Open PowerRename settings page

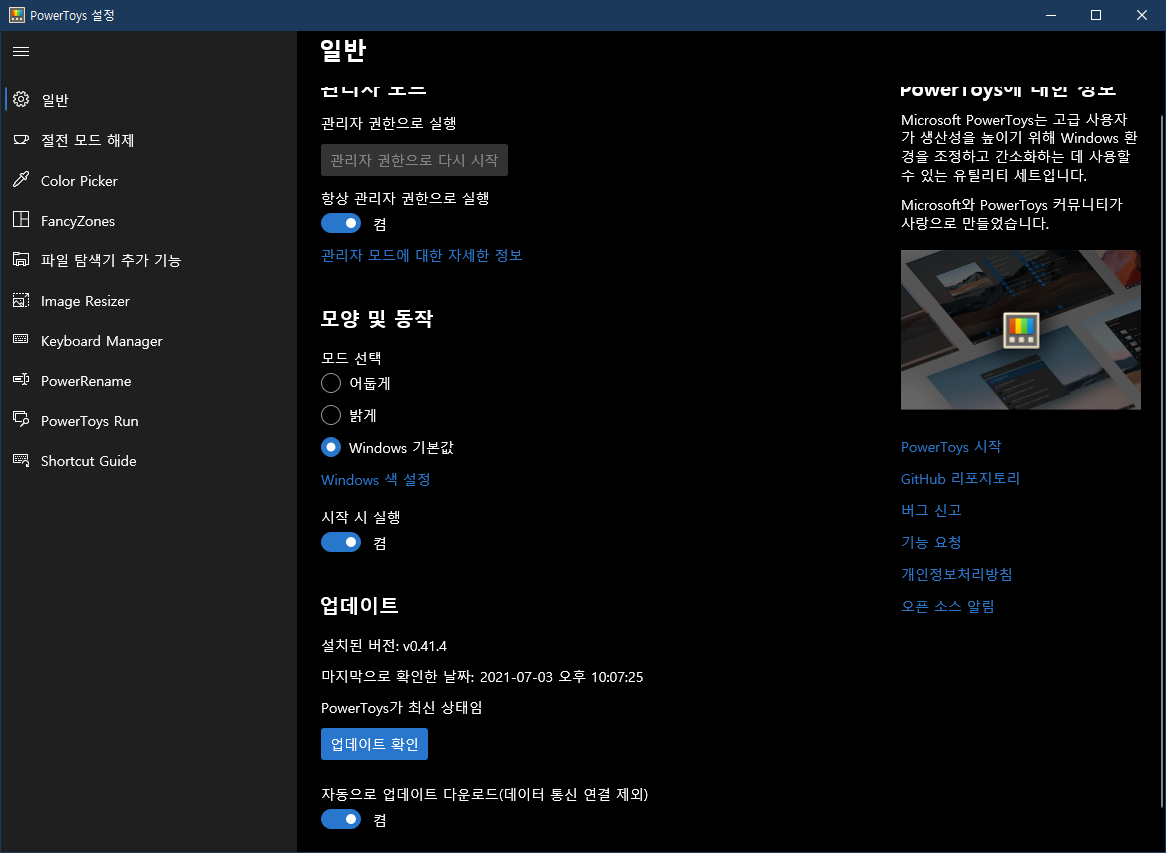(x=149, y=381)
